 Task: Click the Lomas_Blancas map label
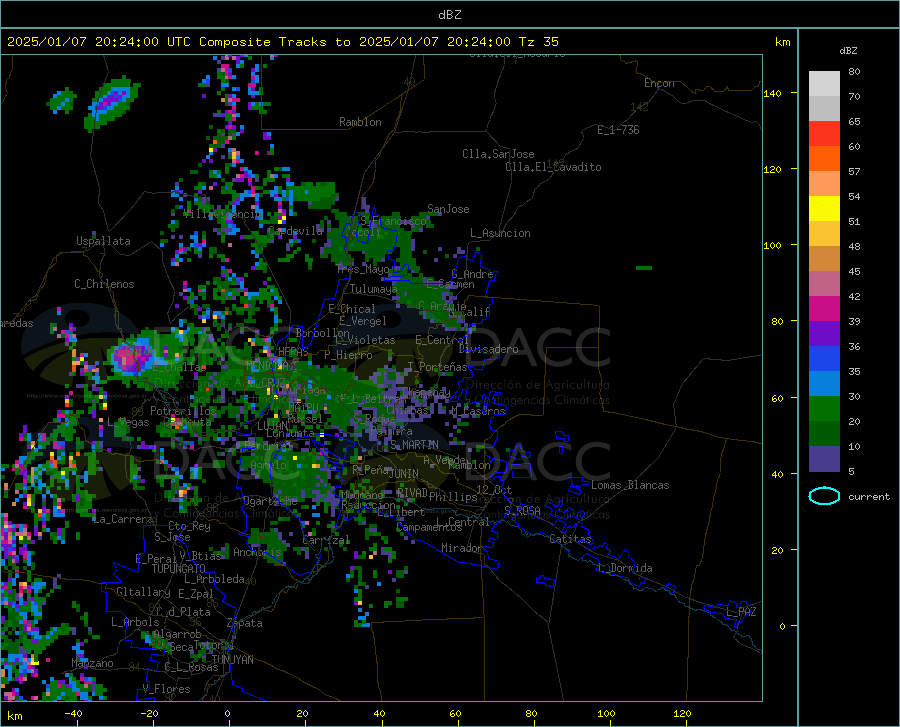(x=630, y=485)
